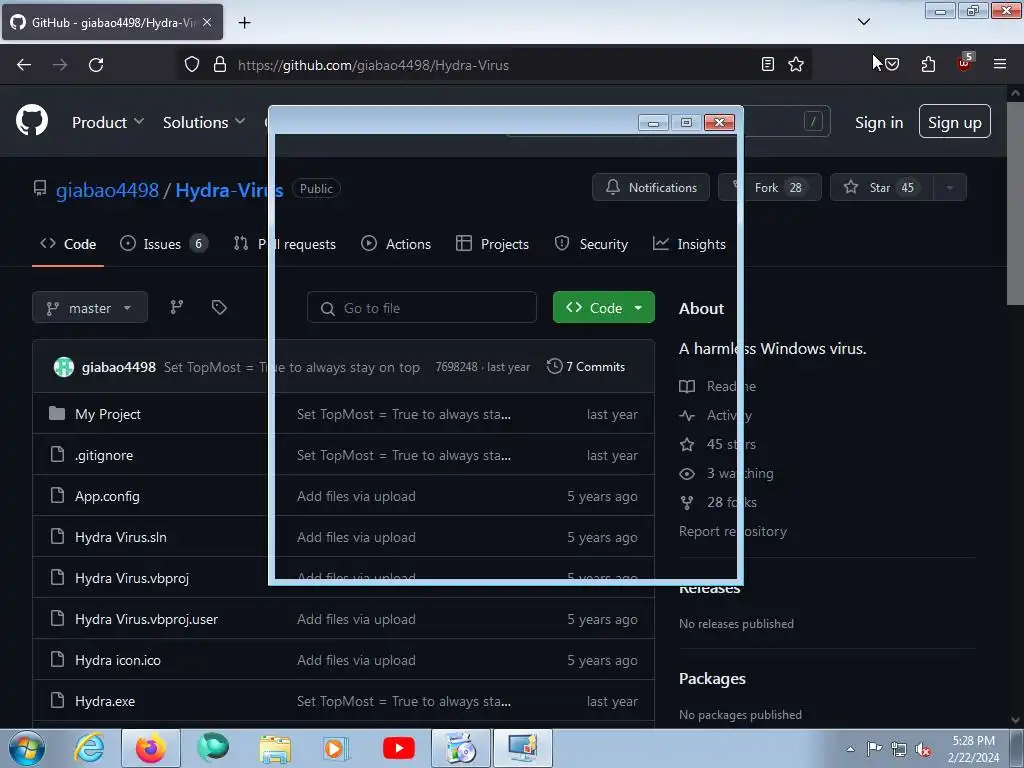1024x768 pixels.
Task: Expand the Solutions menu
Action: coord(204,122)
